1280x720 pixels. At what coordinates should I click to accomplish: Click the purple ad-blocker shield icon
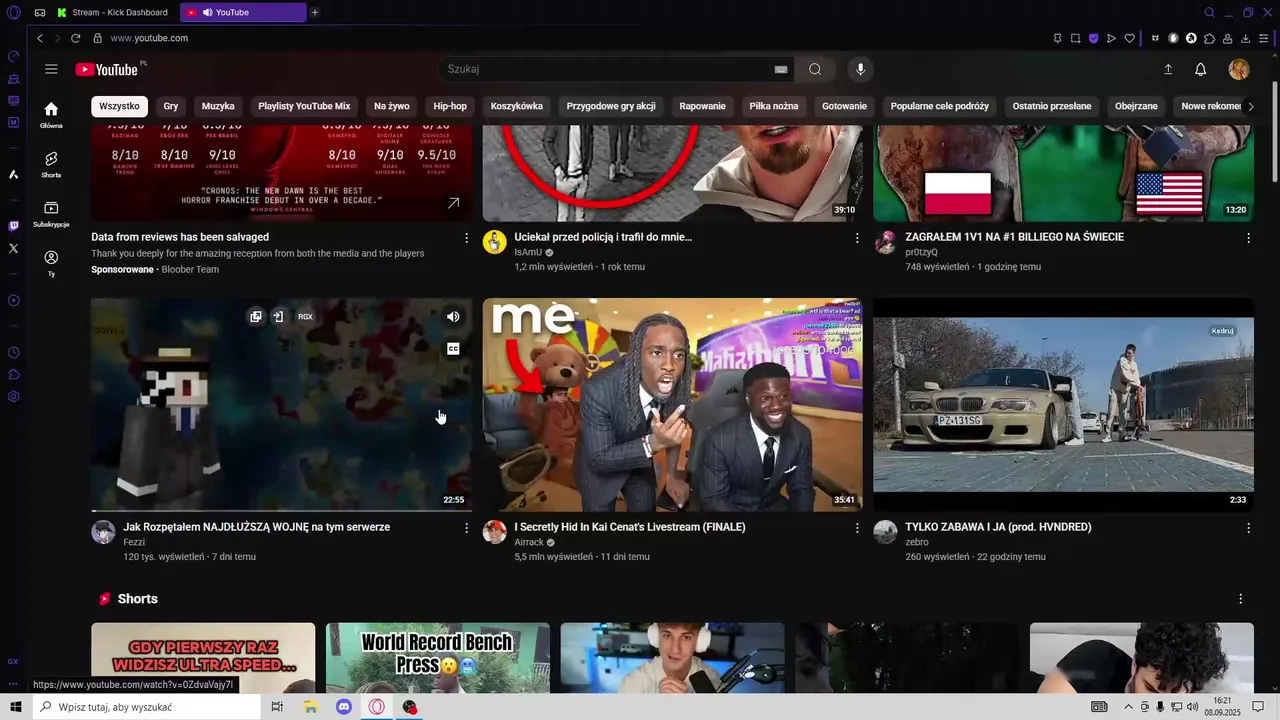pyautogui.click(x=1094, y=38)
